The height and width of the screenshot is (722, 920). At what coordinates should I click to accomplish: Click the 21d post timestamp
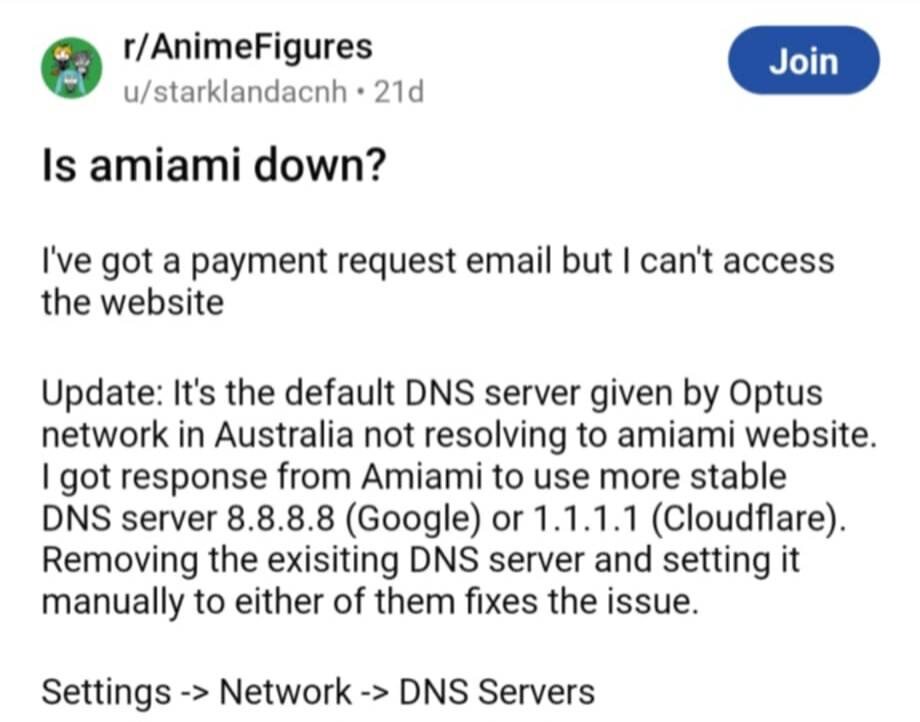399,92
